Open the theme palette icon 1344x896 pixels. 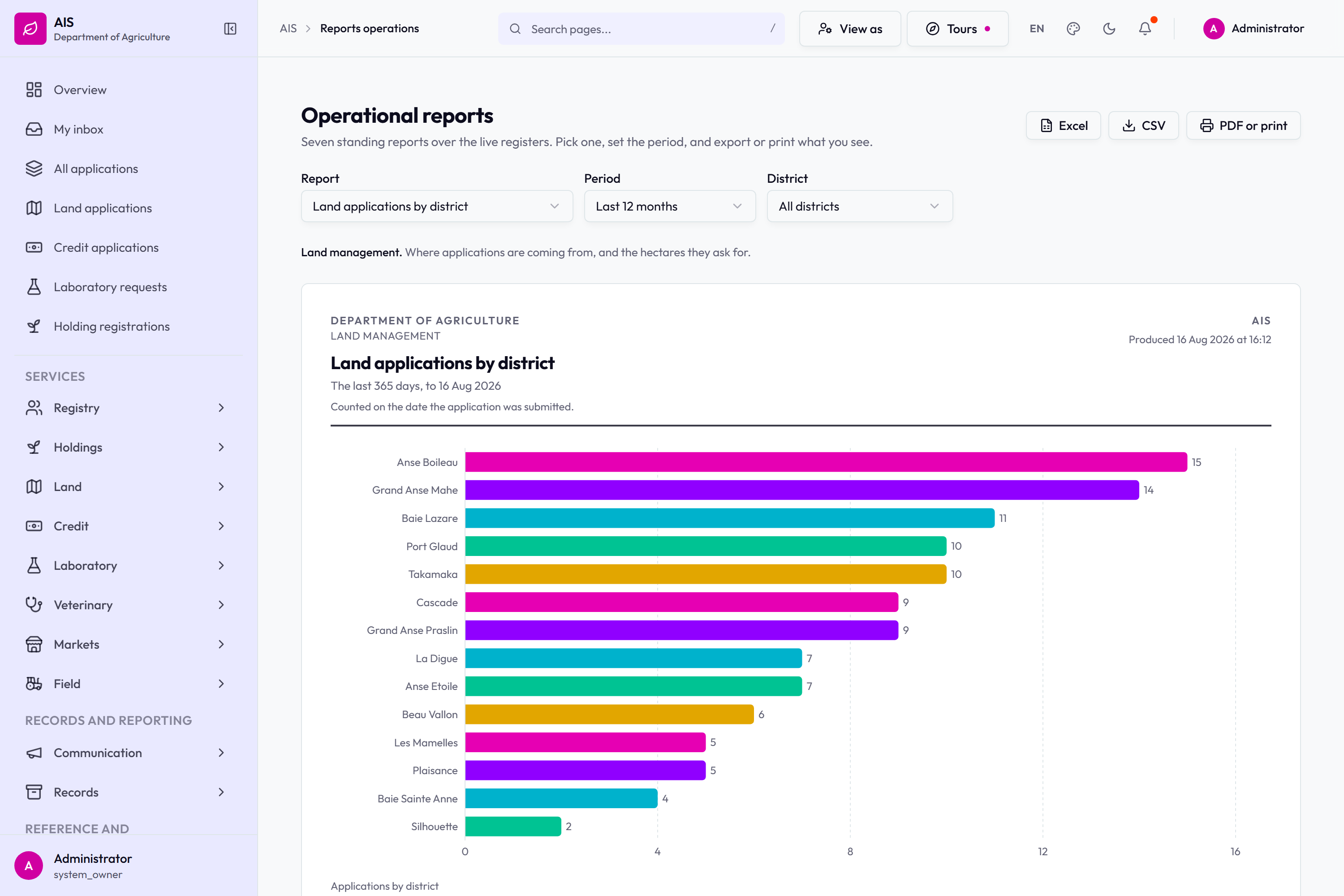coord(1073,29)
